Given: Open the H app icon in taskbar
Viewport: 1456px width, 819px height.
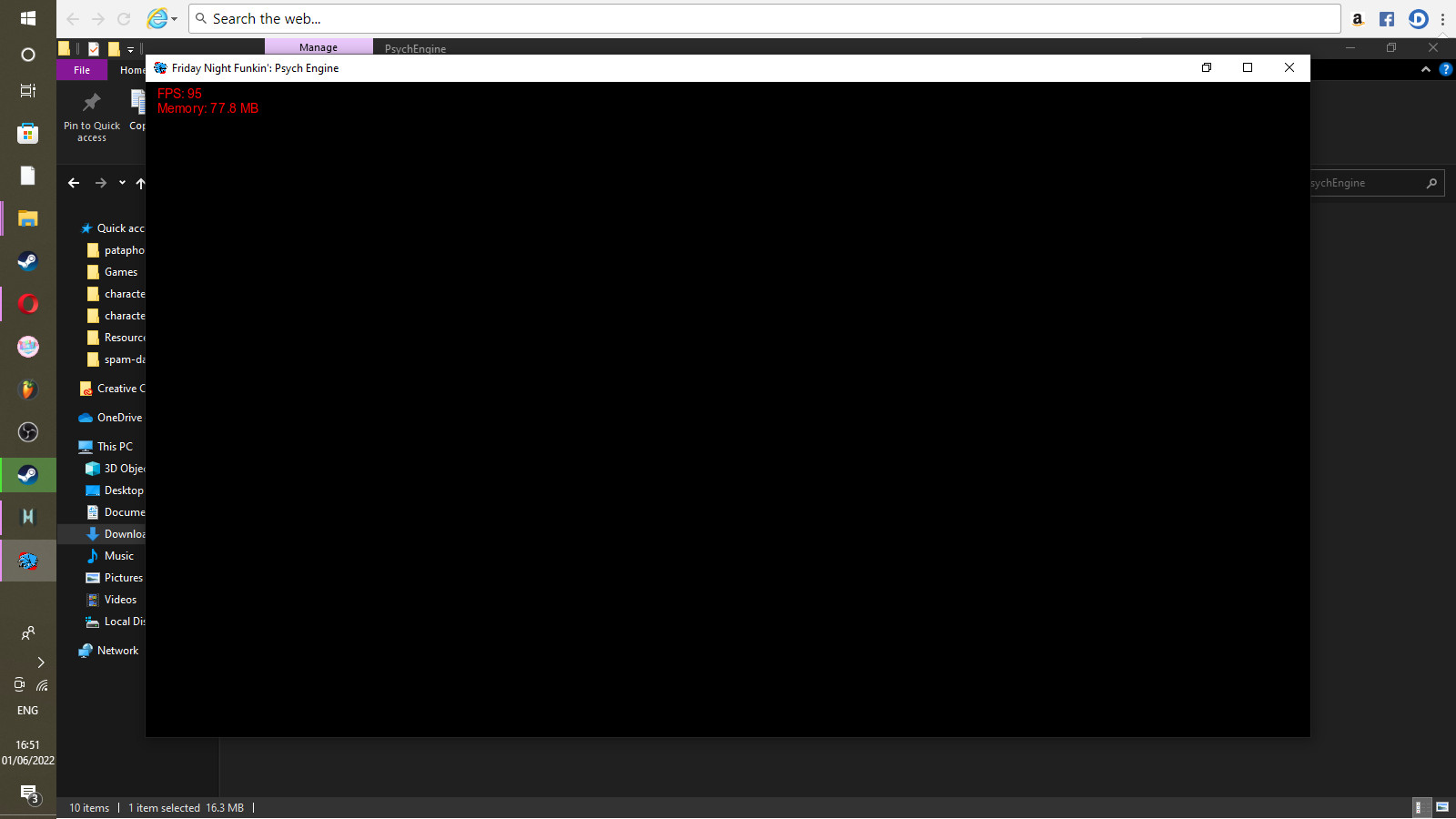Looking at the screenshot, I should (x=27, y=516).
